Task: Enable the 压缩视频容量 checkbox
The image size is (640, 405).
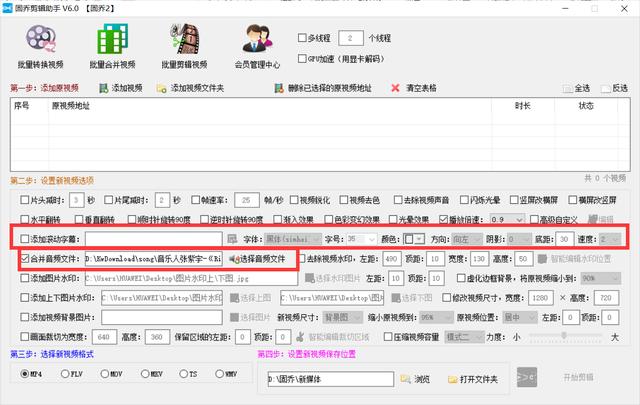Action: tap(388, 337)
